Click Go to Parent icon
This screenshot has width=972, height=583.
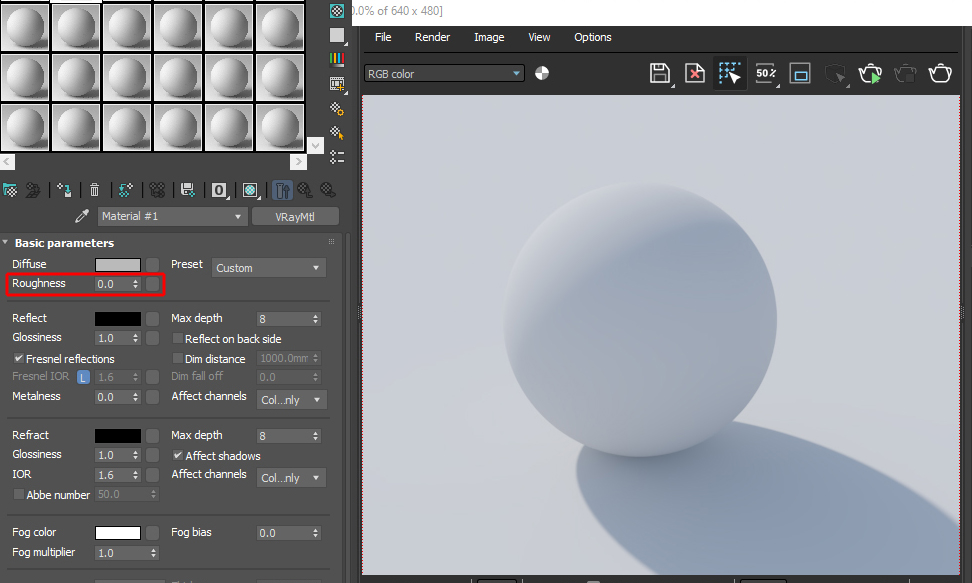click(304, 190)
